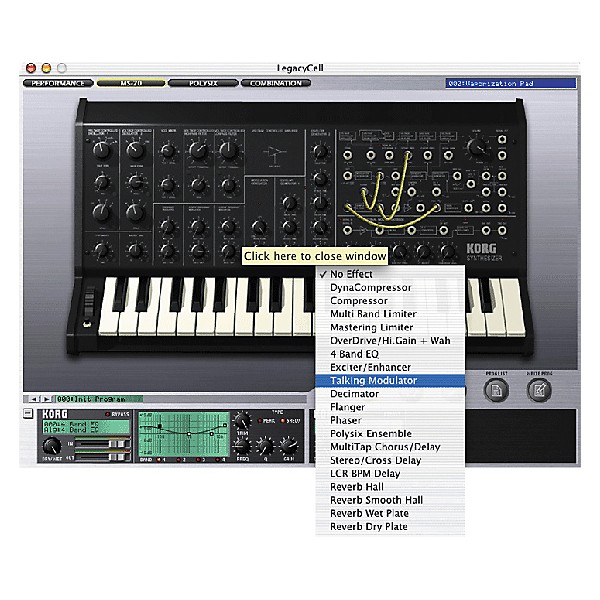Collapse the effect panel with minus icon

28,413
